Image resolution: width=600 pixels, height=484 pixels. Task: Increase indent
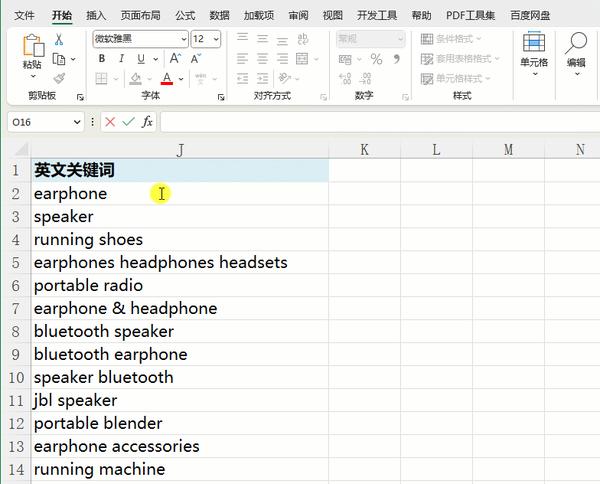click(262, 78)
